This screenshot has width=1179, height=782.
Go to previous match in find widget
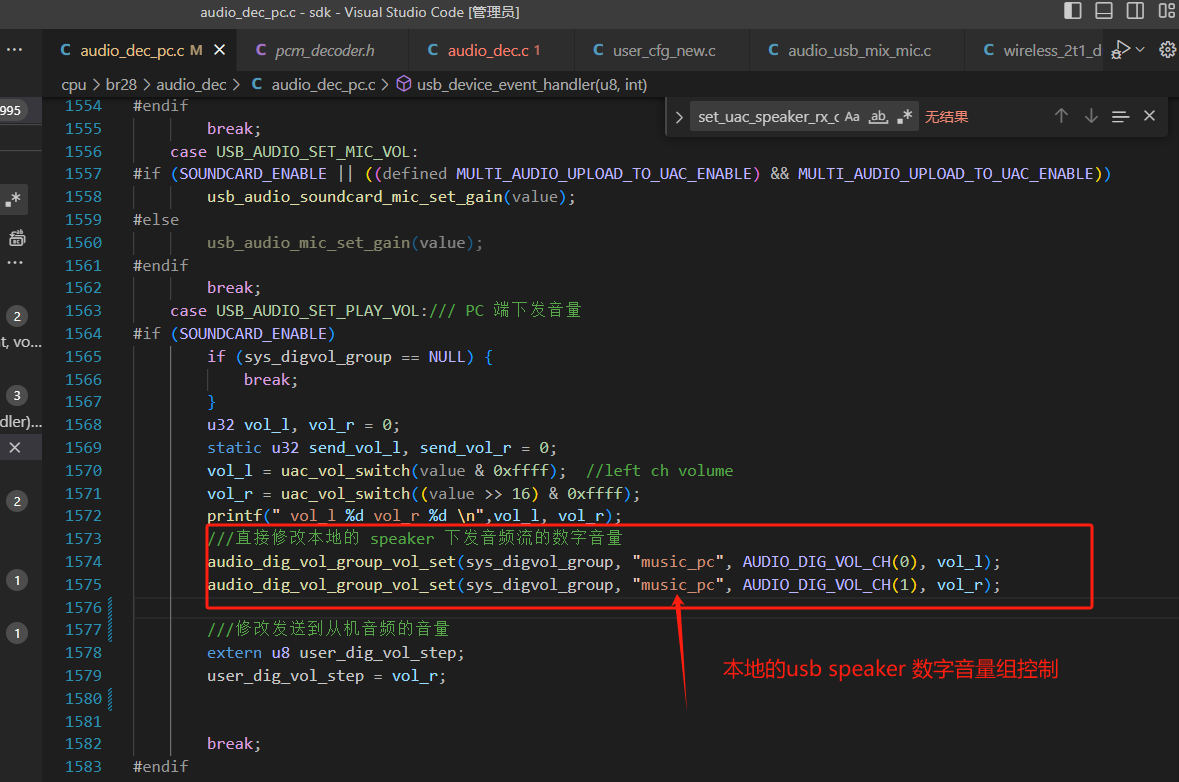(x=1061, y=116)
